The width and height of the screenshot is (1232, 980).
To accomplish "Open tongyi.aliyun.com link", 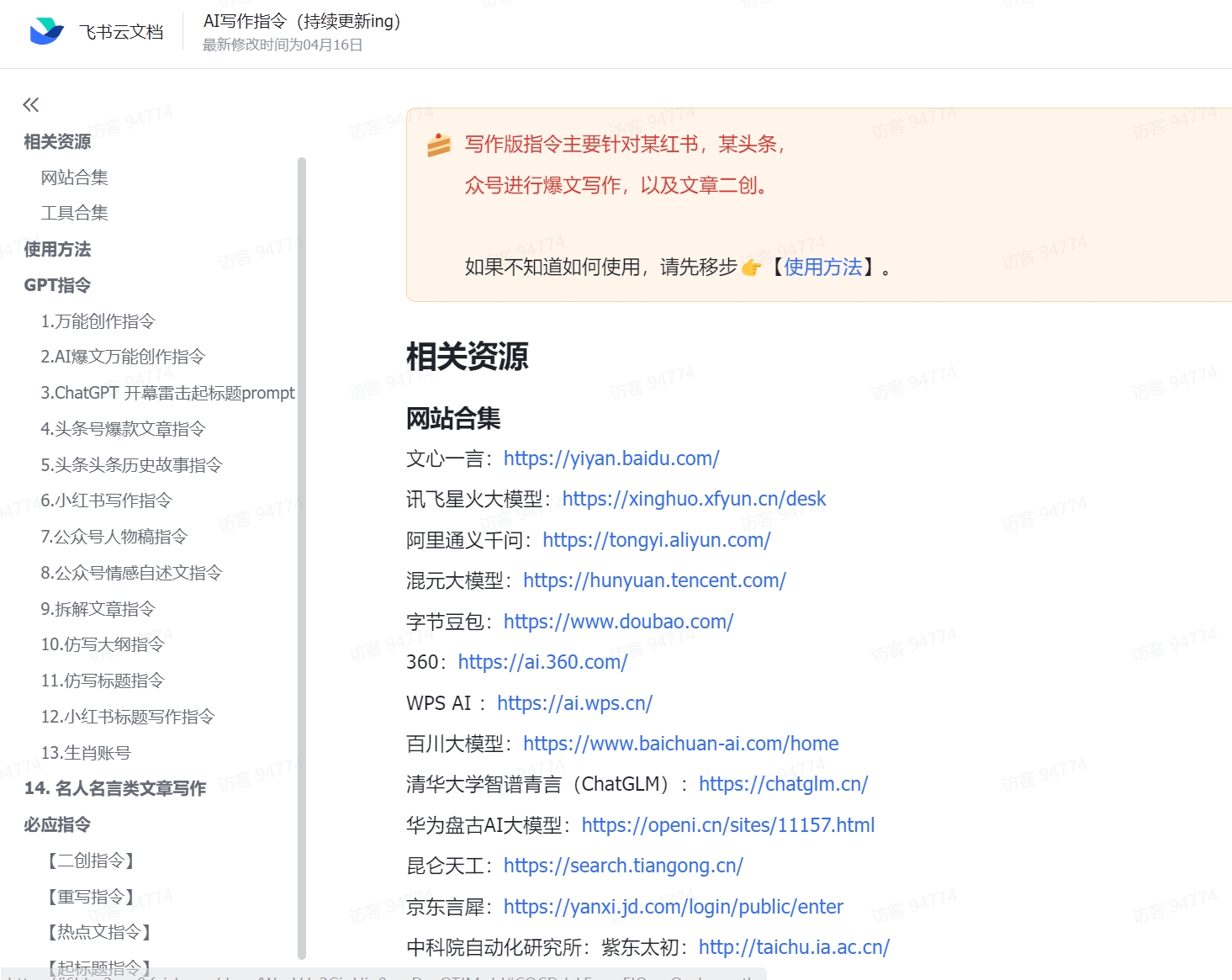I will pyautogui.click(x=657, y=540).
